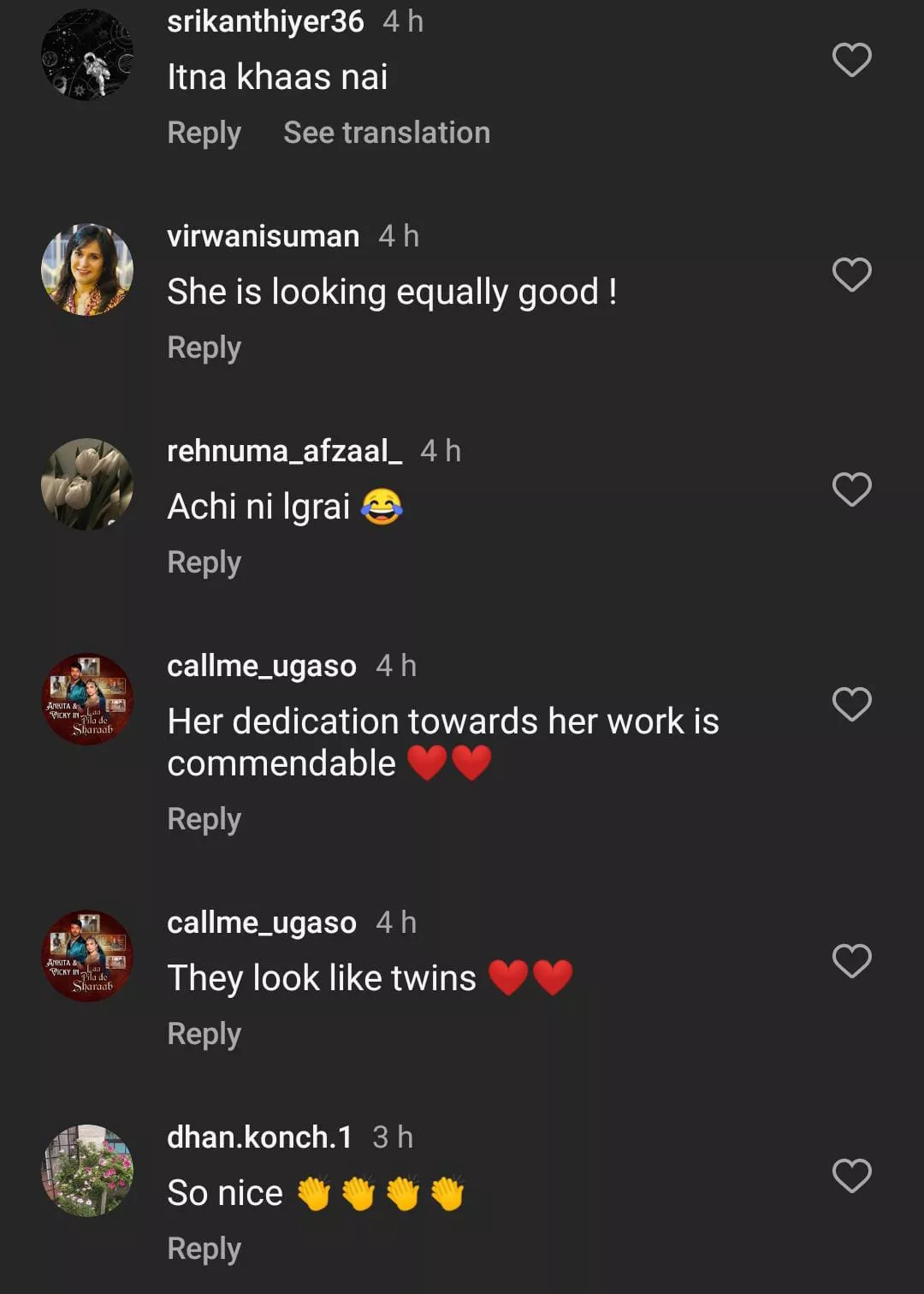Tap rehnuma_afzaal_'s tulip profile picture

[87, 484]
